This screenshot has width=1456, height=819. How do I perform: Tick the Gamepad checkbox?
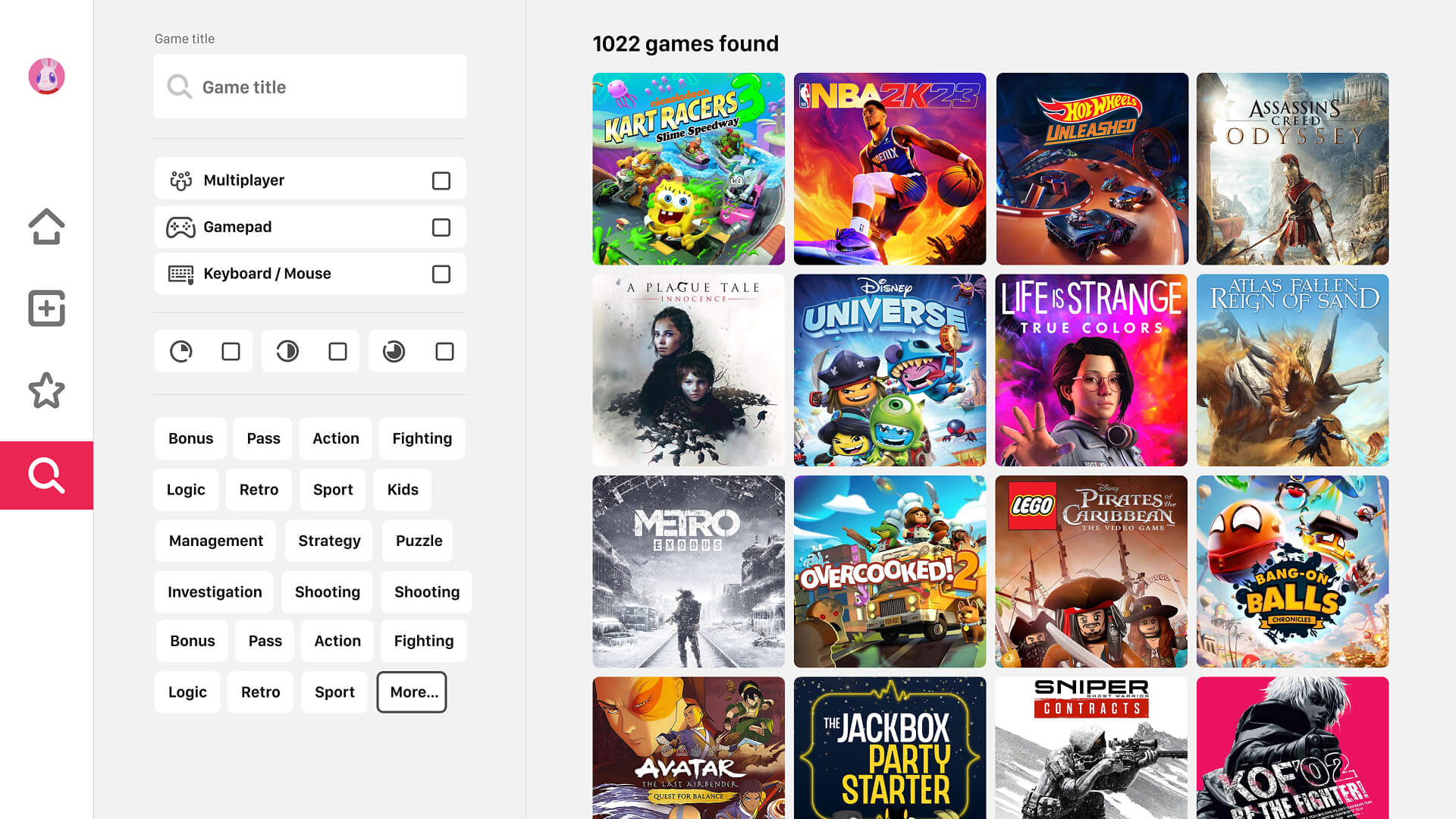[441, 227]
